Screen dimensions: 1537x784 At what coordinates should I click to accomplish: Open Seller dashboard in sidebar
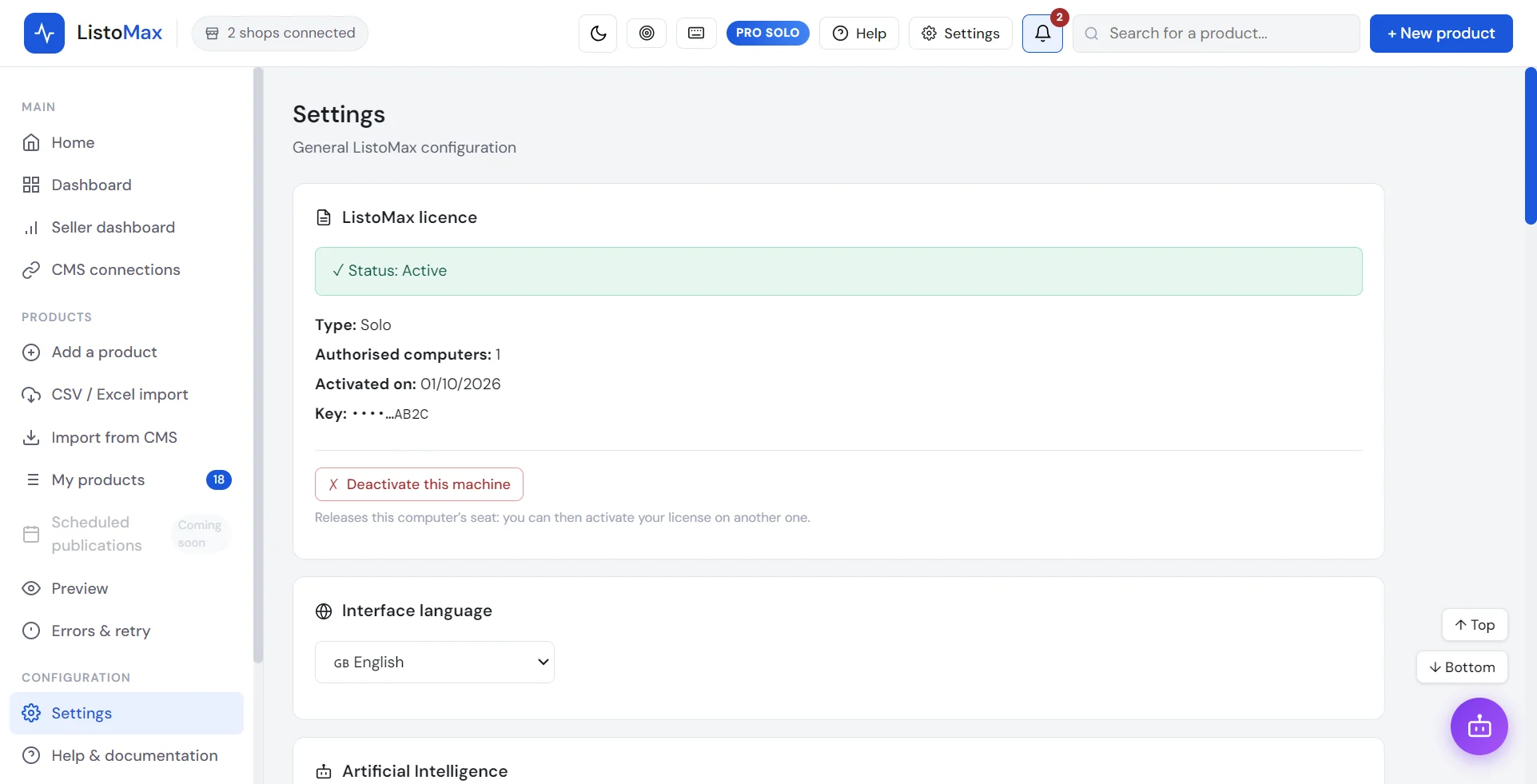click(126, 227)
